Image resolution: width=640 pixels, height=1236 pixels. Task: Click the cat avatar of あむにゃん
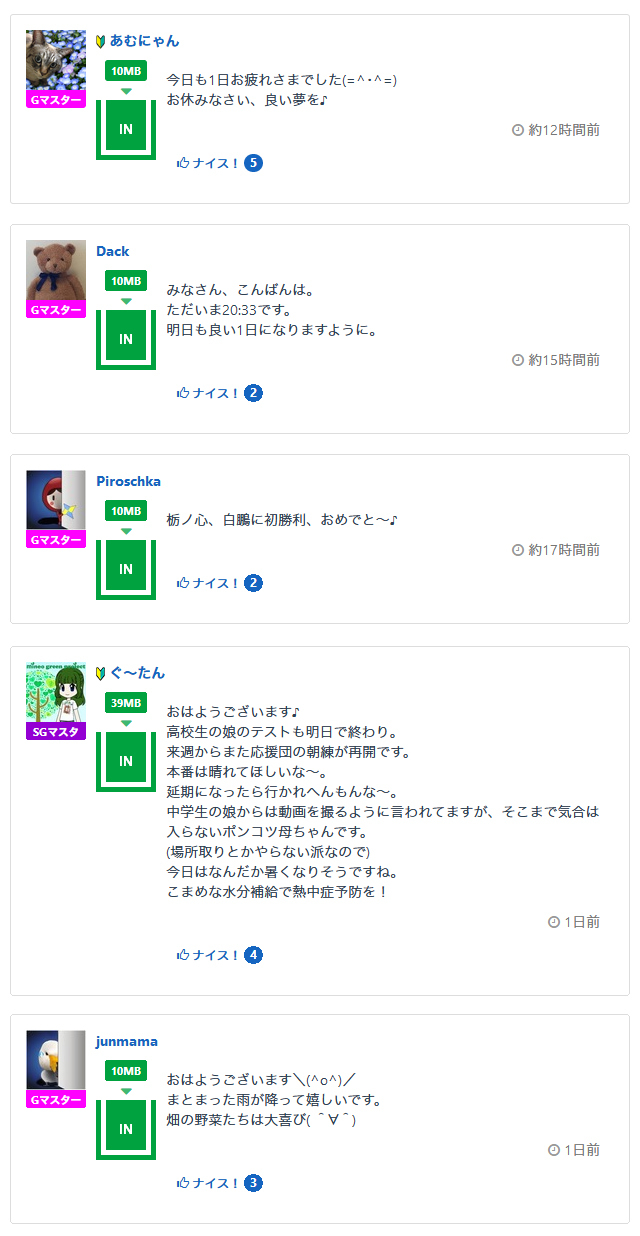pos(56,60)
